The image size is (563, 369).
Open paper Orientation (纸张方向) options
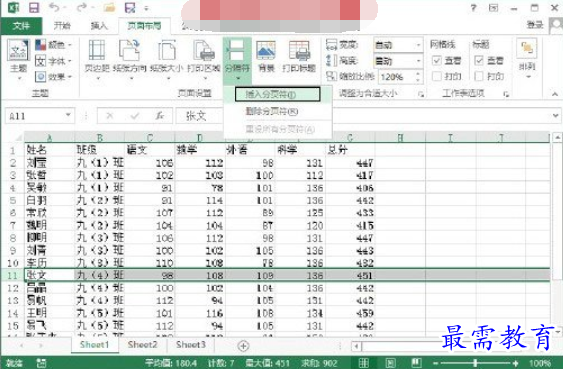[x=130, y=59]
